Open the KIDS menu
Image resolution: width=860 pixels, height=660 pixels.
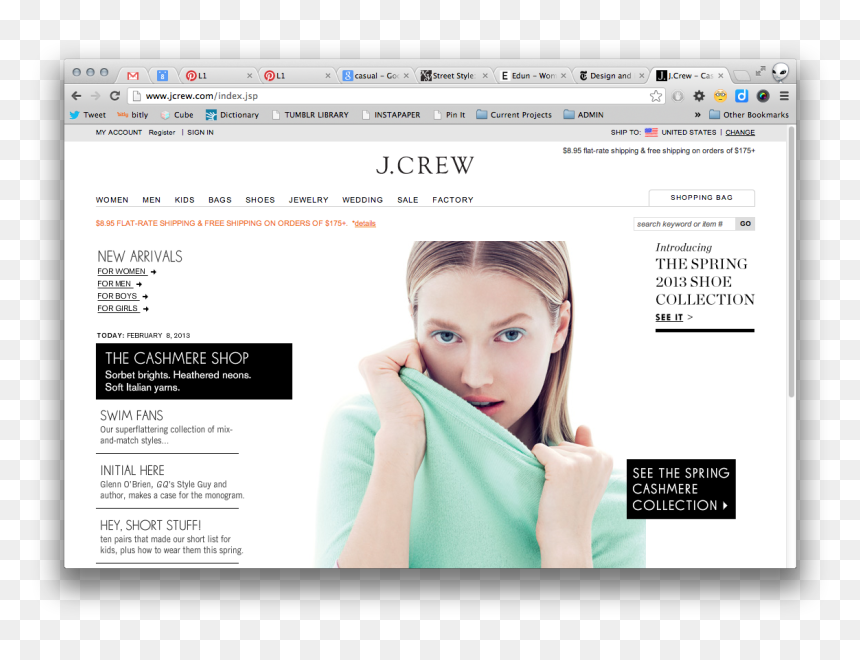coord(184,200)
